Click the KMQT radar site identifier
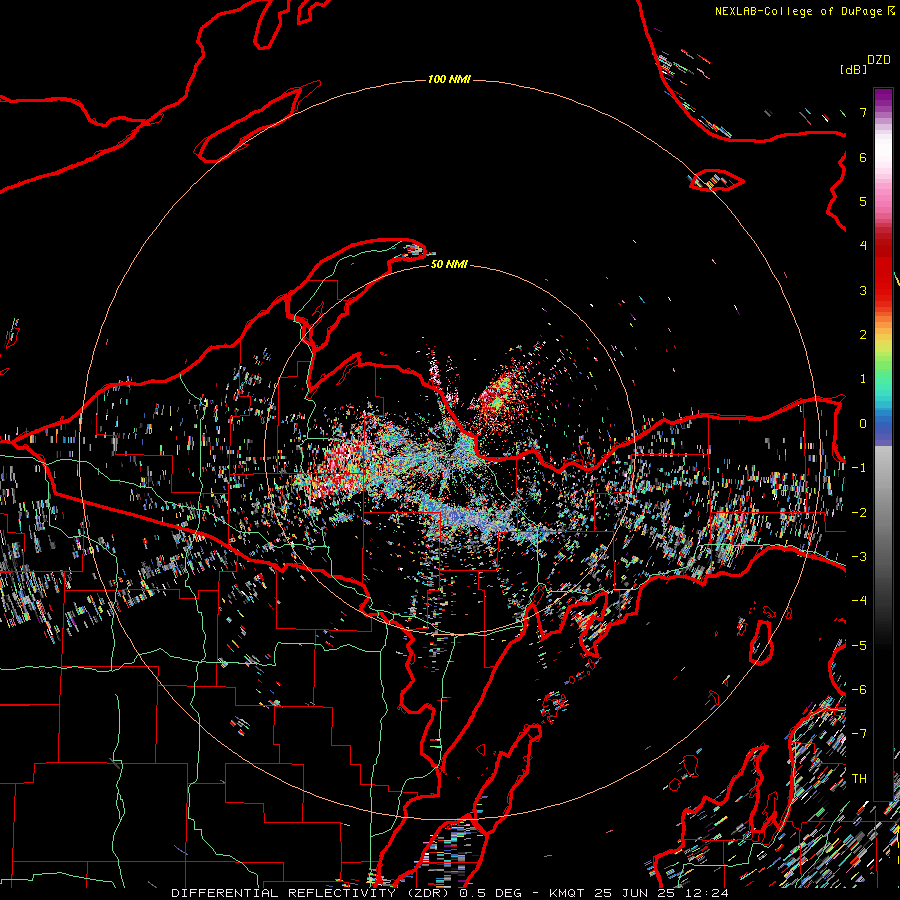 tap(568, 893)
